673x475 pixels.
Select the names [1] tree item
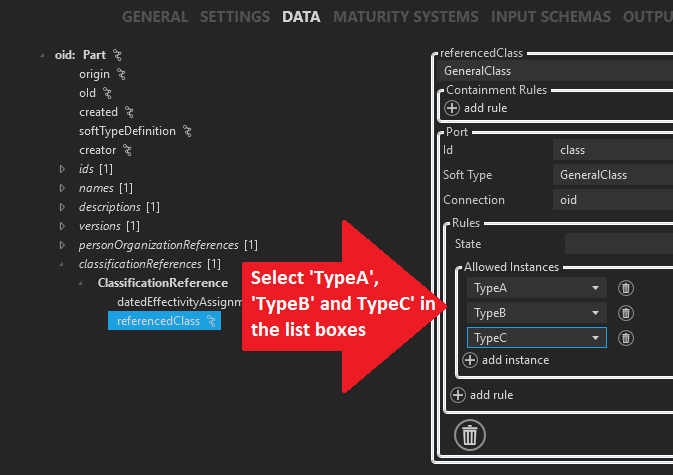106,188
